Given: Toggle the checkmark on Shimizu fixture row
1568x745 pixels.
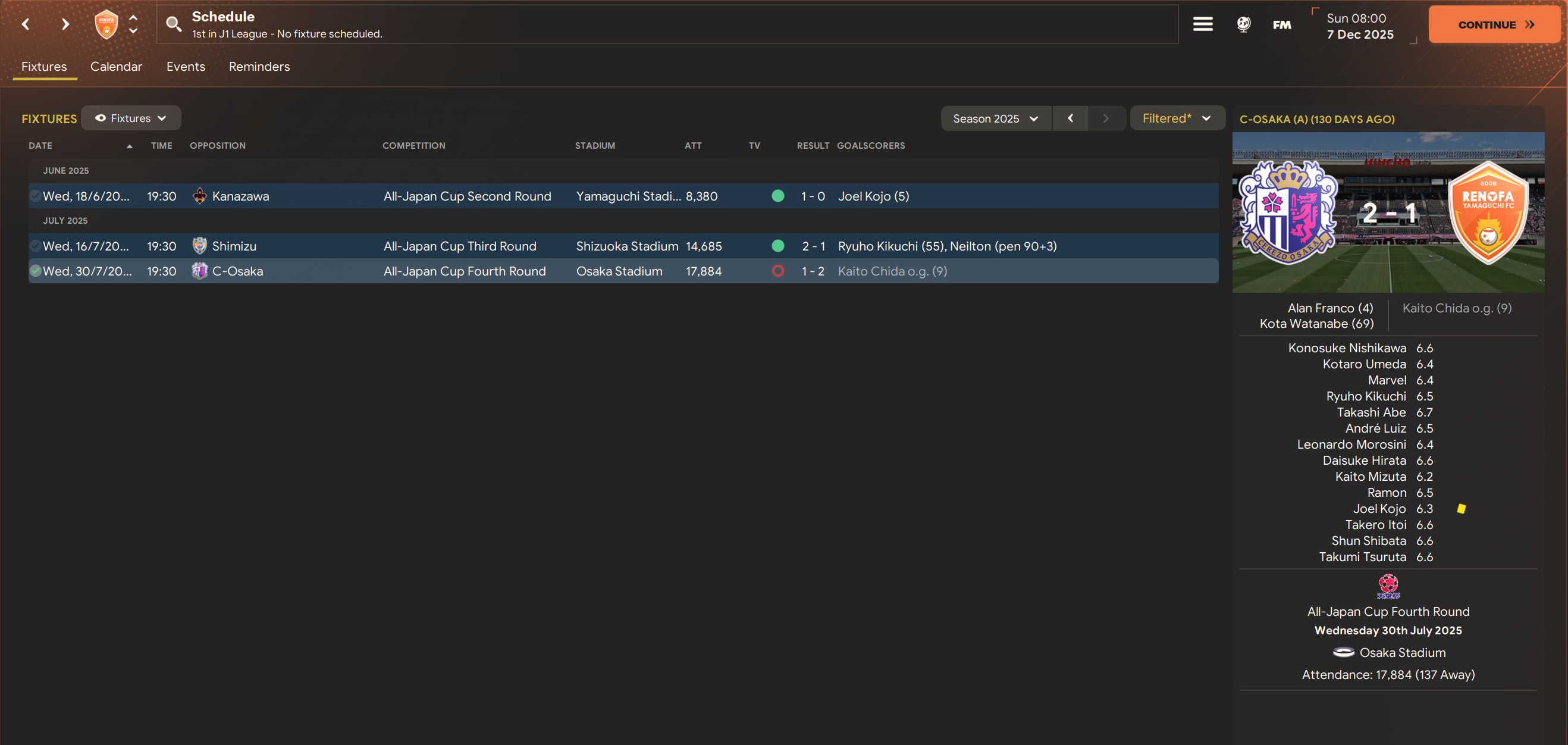Looking at the screenshot, I should 35,246.
